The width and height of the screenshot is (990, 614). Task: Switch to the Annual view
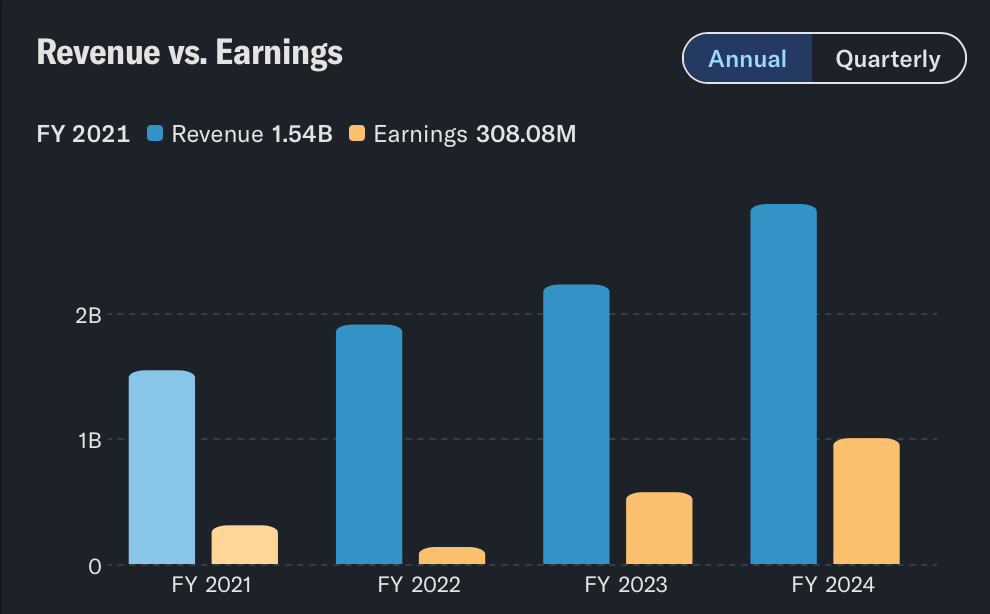[747, 59]
